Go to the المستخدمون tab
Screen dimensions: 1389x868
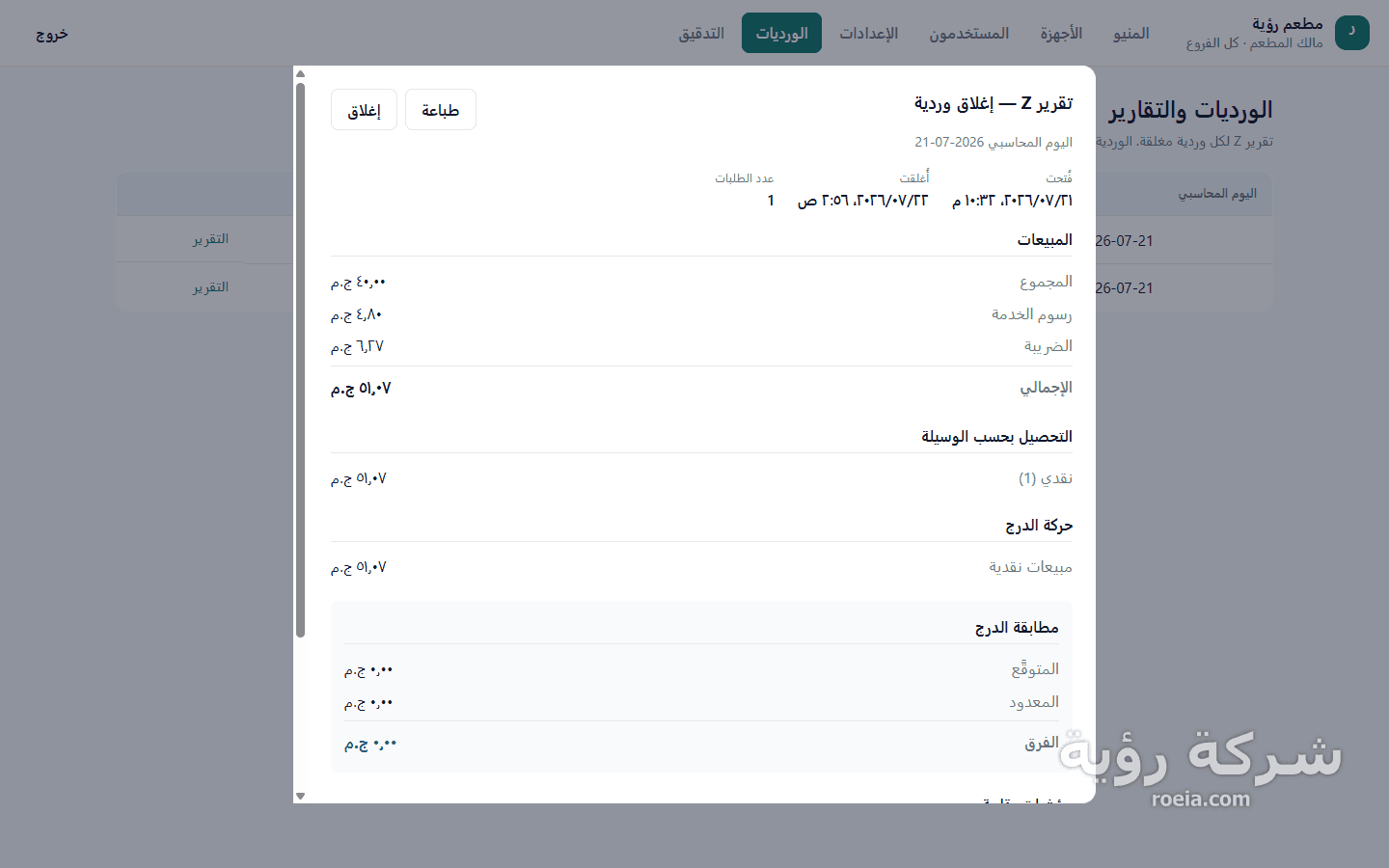968,33
